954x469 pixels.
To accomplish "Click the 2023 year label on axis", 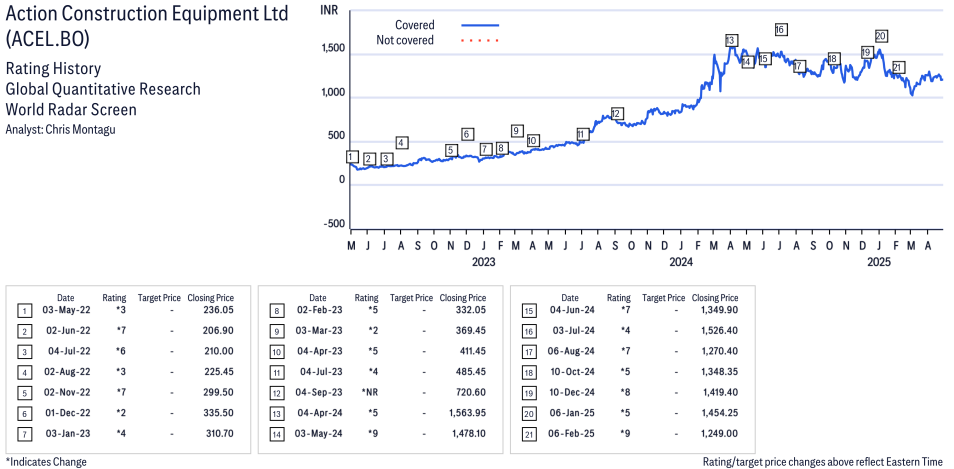I will (x=484, y=262).
